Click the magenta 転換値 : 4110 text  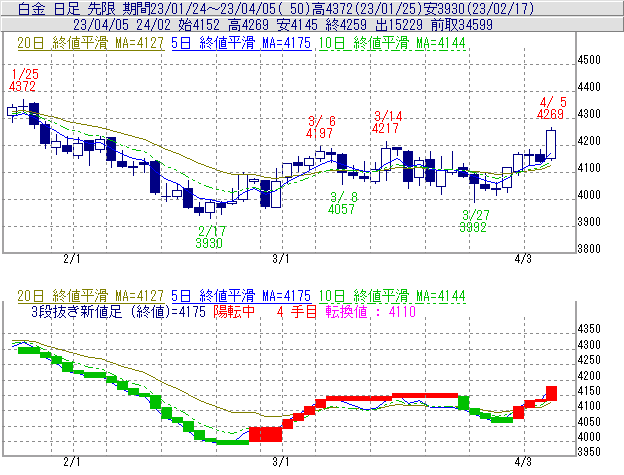pyautogui.click(x=370, y=311)
